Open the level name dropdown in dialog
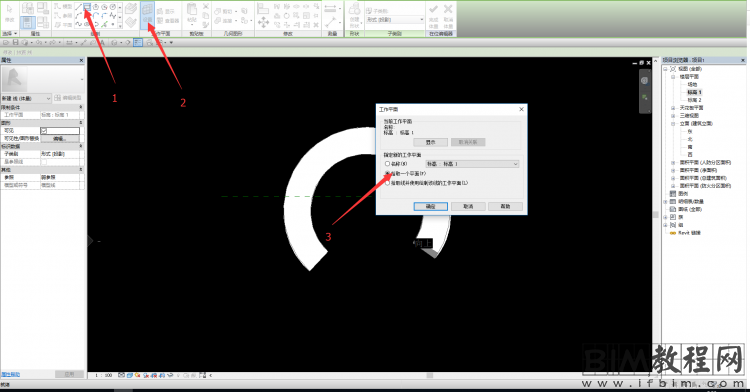750x392 pixels. [473, 164]
